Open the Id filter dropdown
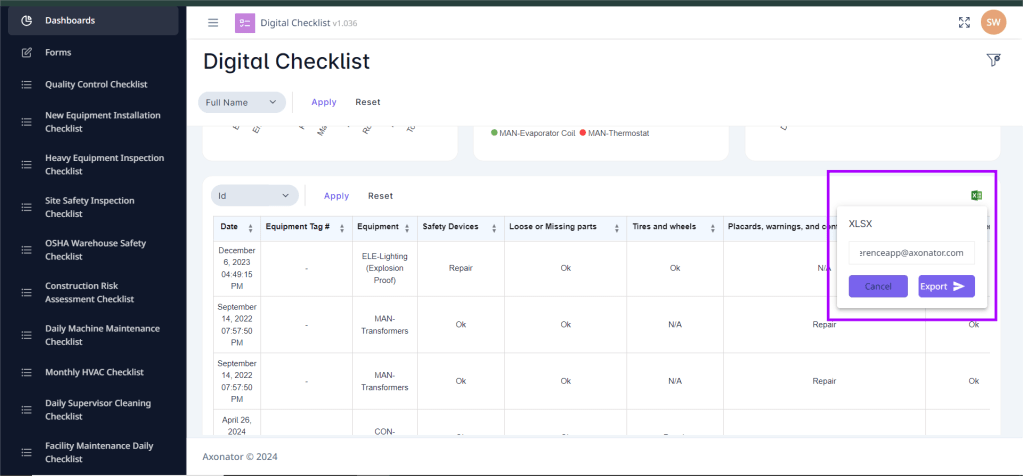The image size is (1023, 476). (255, 196)
